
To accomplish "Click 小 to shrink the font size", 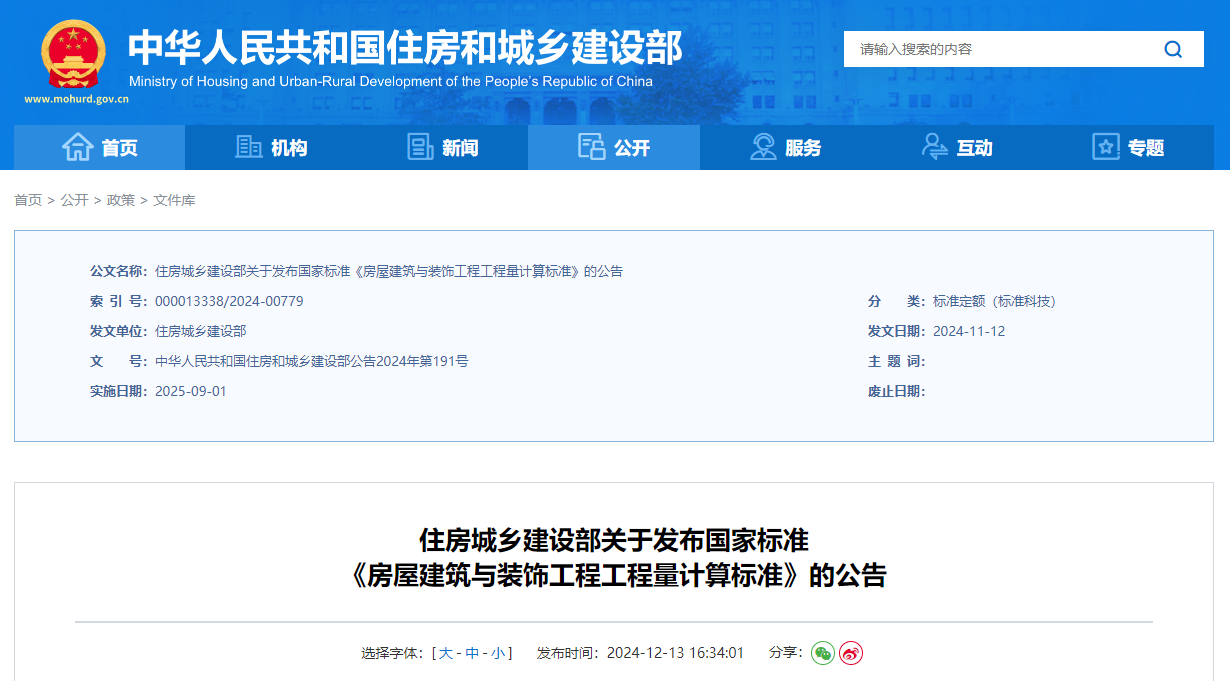I will pyautogui.click(x=496, y=653).
